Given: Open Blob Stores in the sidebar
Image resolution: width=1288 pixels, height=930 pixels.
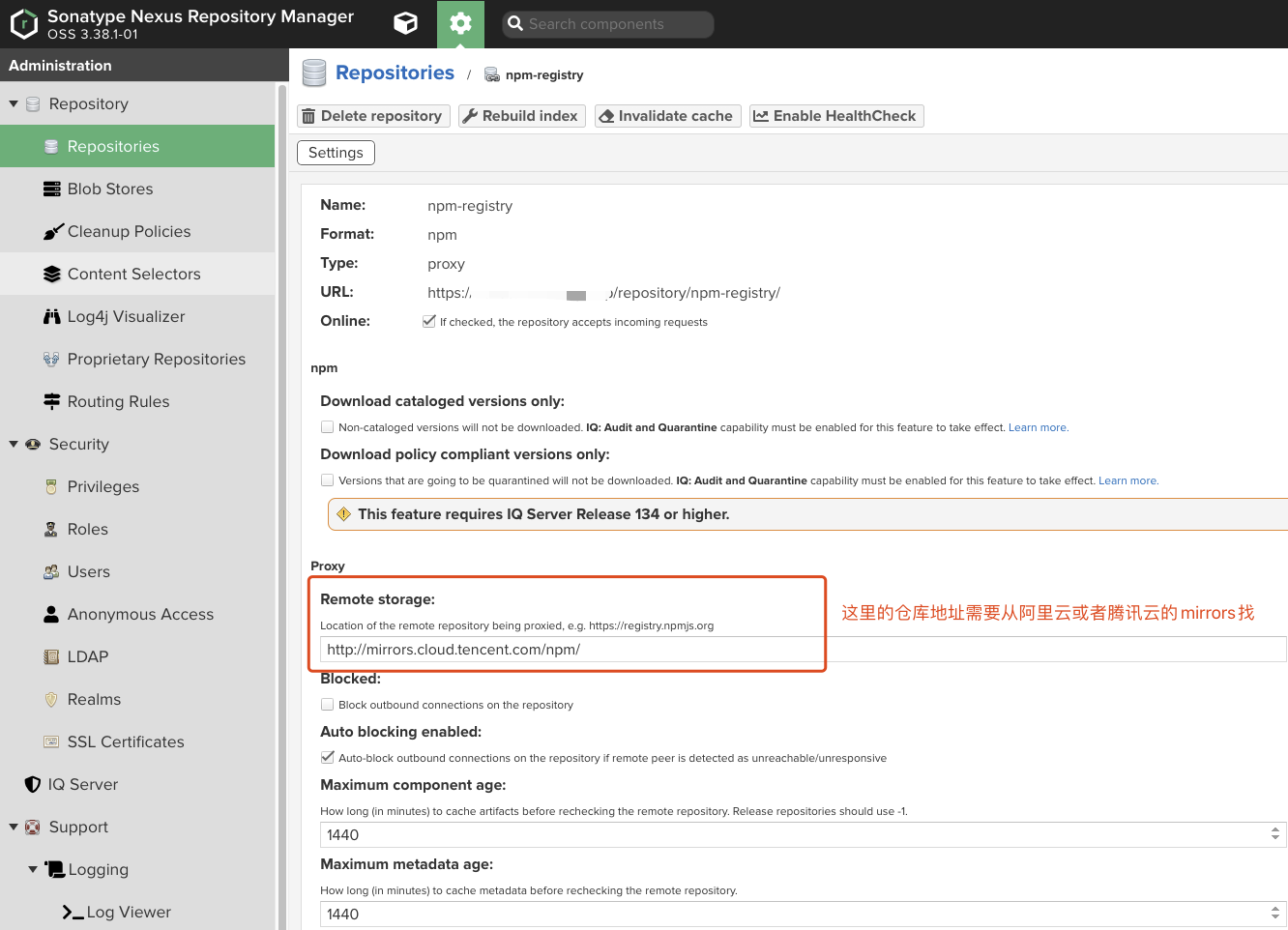Looking at the screenshot, I should coord(137,189).
